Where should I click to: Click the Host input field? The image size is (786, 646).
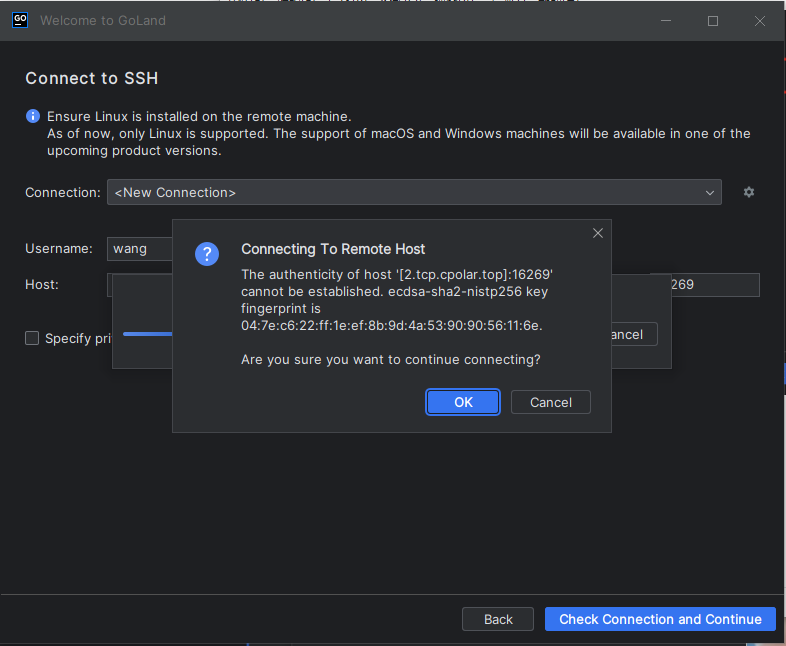click(140, 285)
